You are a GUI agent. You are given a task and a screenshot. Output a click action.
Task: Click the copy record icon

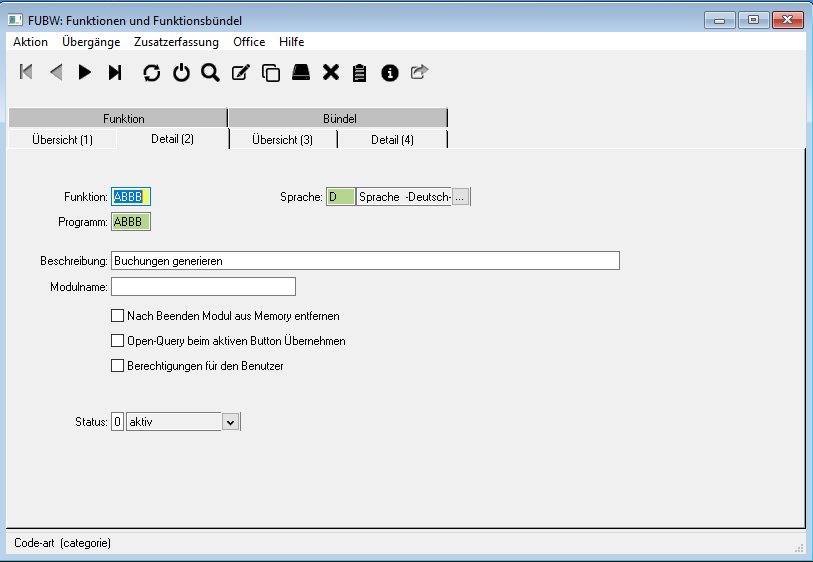[x=270, y=72]
